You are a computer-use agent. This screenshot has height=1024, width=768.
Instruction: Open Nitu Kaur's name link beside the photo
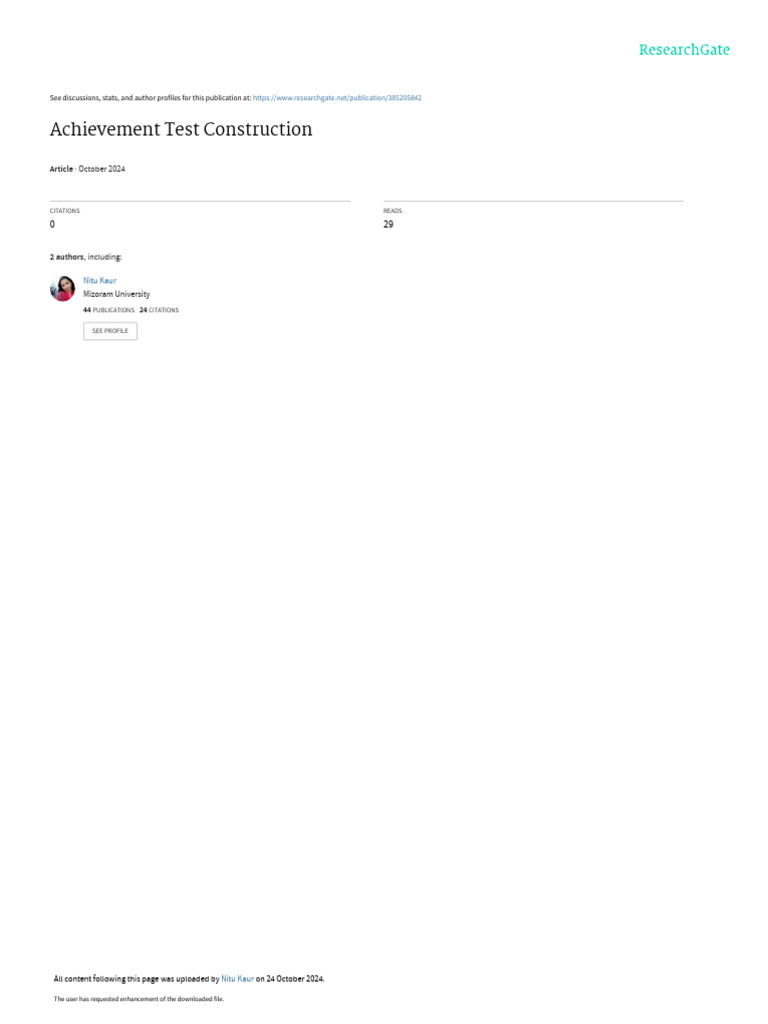click(100, 280)
